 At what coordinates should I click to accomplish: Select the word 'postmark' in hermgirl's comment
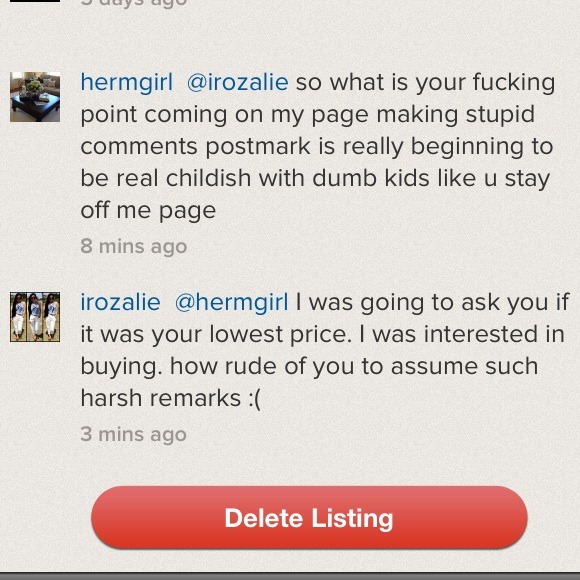pyautogui.click(x=258, y=147)
